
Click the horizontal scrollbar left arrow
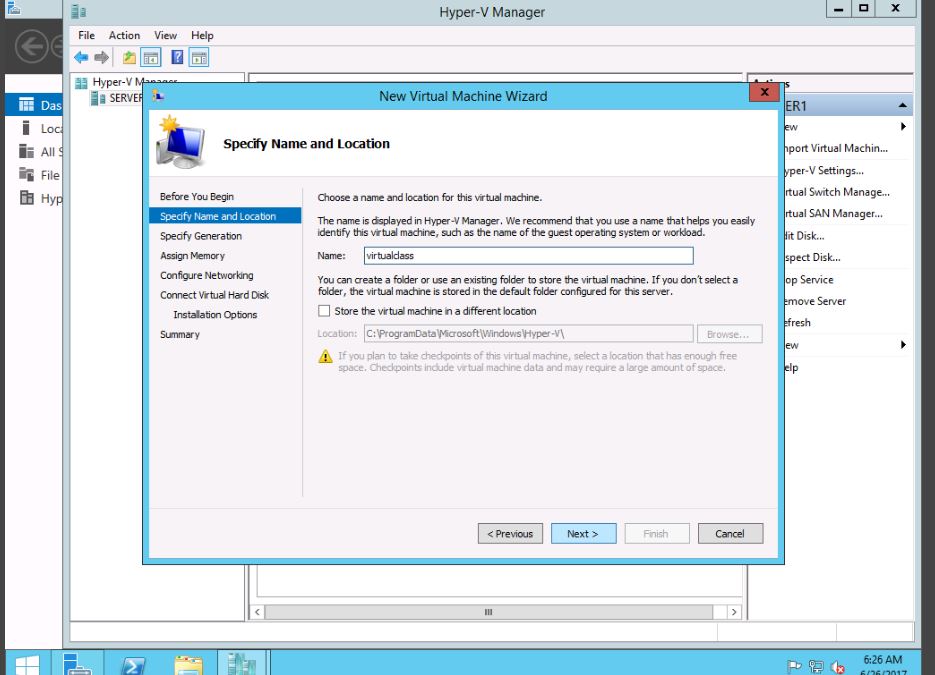tap(258, 612)
